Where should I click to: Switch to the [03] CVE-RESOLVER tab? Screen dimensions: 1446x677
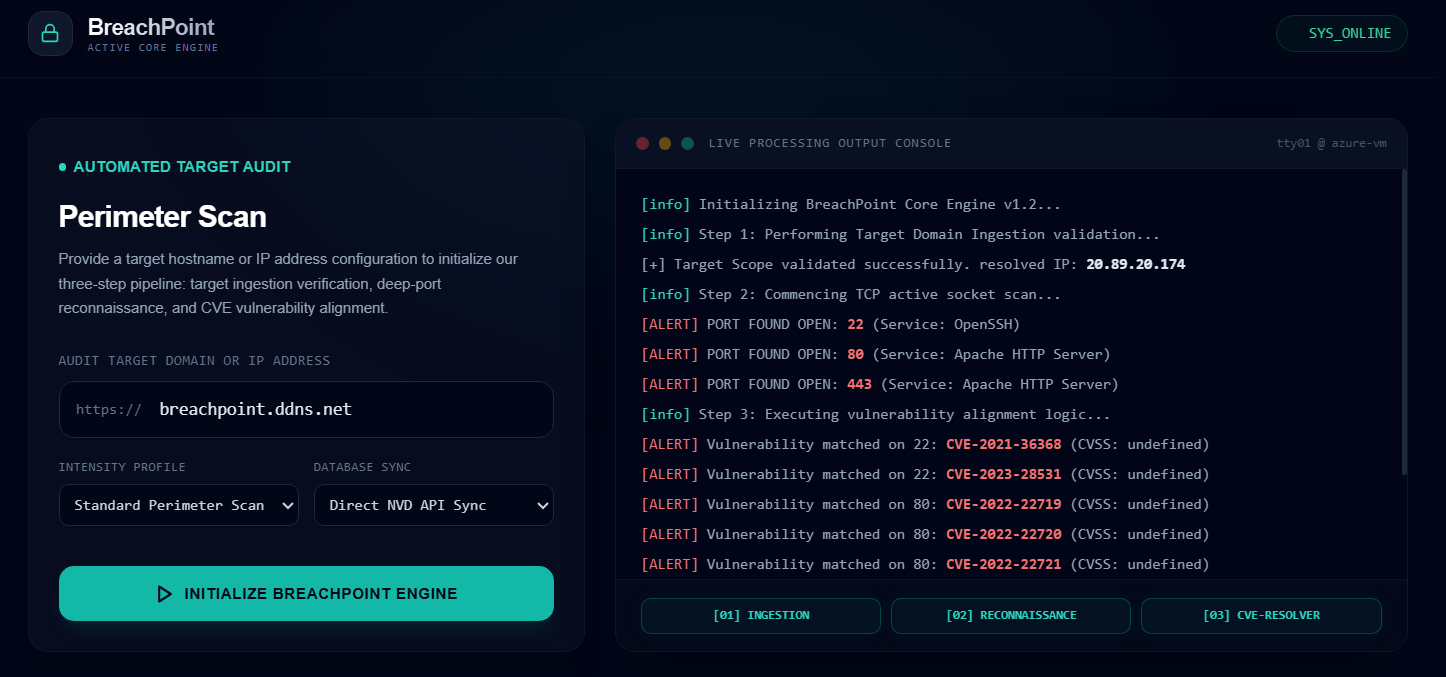click(1261, 616)
